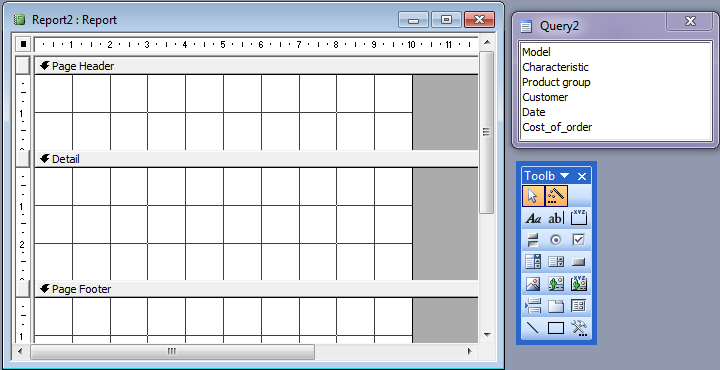Viewport: 720px width, 370px height.
Task: Select the Check Box tool
Action: coord(579,240)
